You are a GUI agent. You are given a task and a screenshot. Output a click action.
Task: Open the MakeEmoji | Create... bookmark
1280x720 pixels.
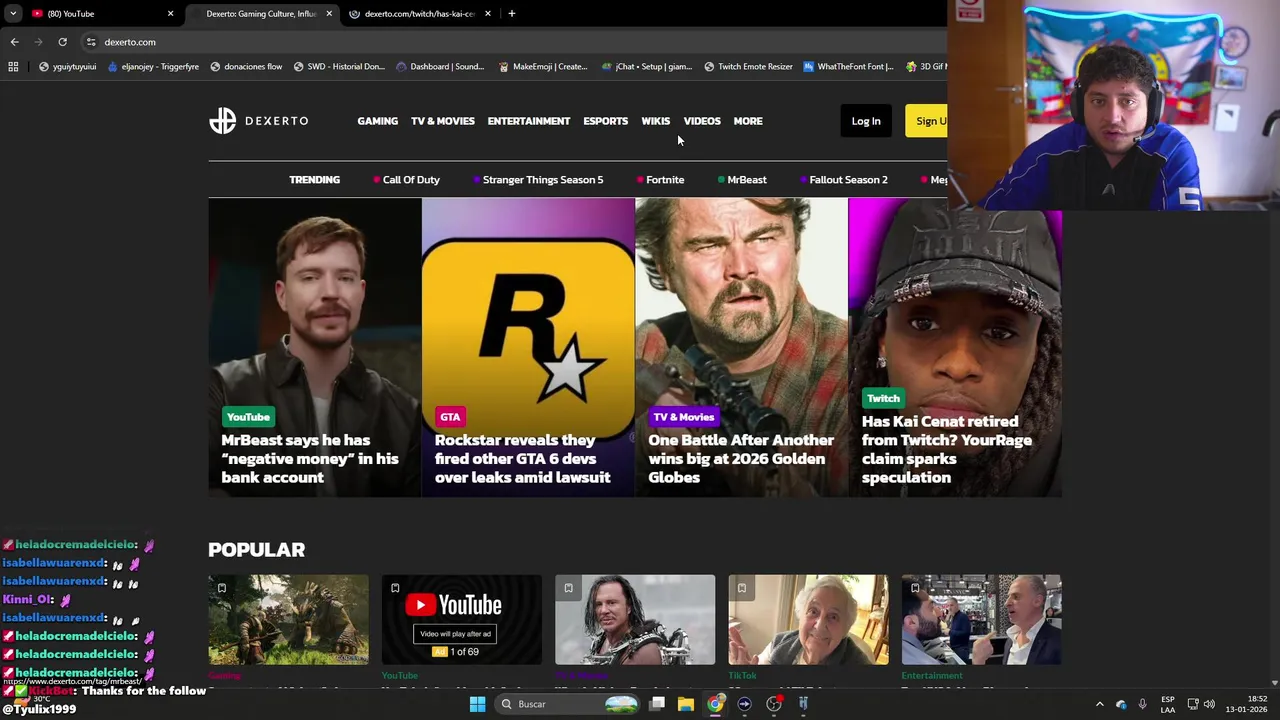pyautogui.click(x=543, y=67)
